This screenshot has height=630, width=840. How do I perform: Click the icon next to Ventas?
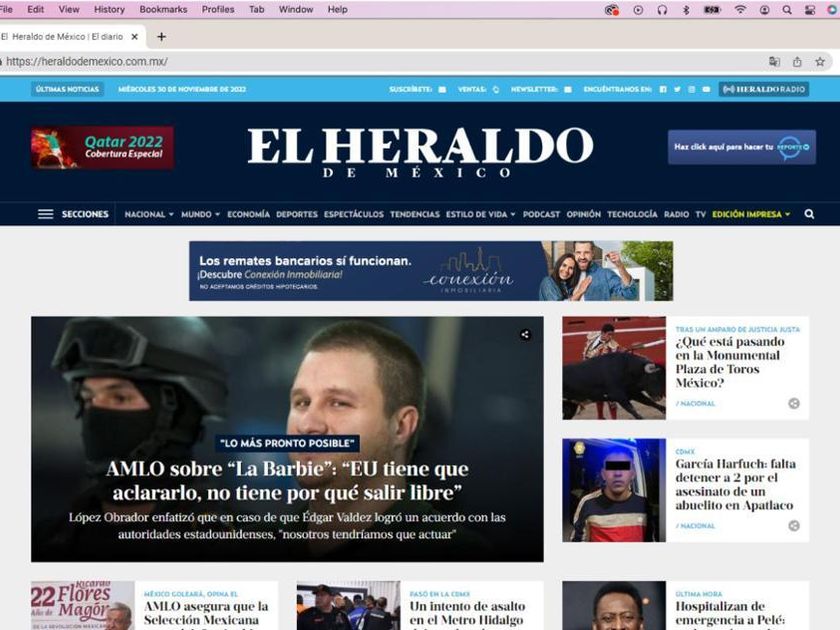496,89
